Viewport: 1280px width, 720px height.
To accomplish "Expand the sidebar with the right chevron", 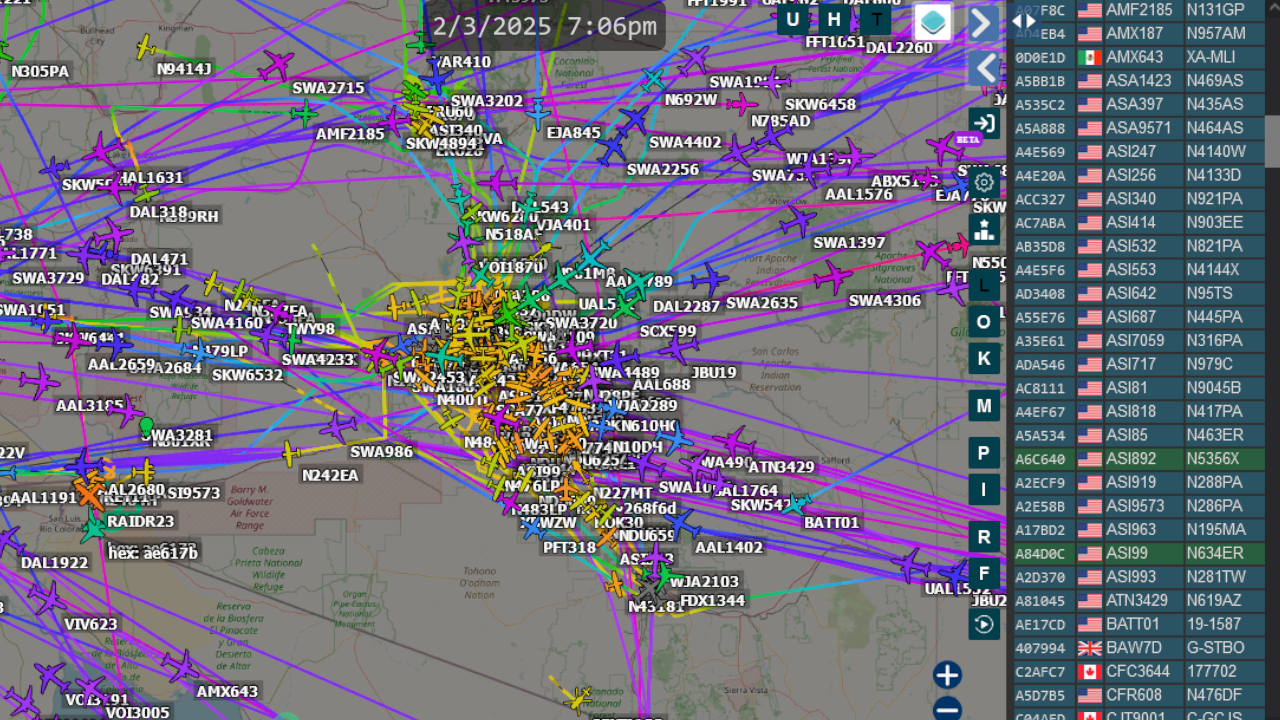I will coord(984,22).
